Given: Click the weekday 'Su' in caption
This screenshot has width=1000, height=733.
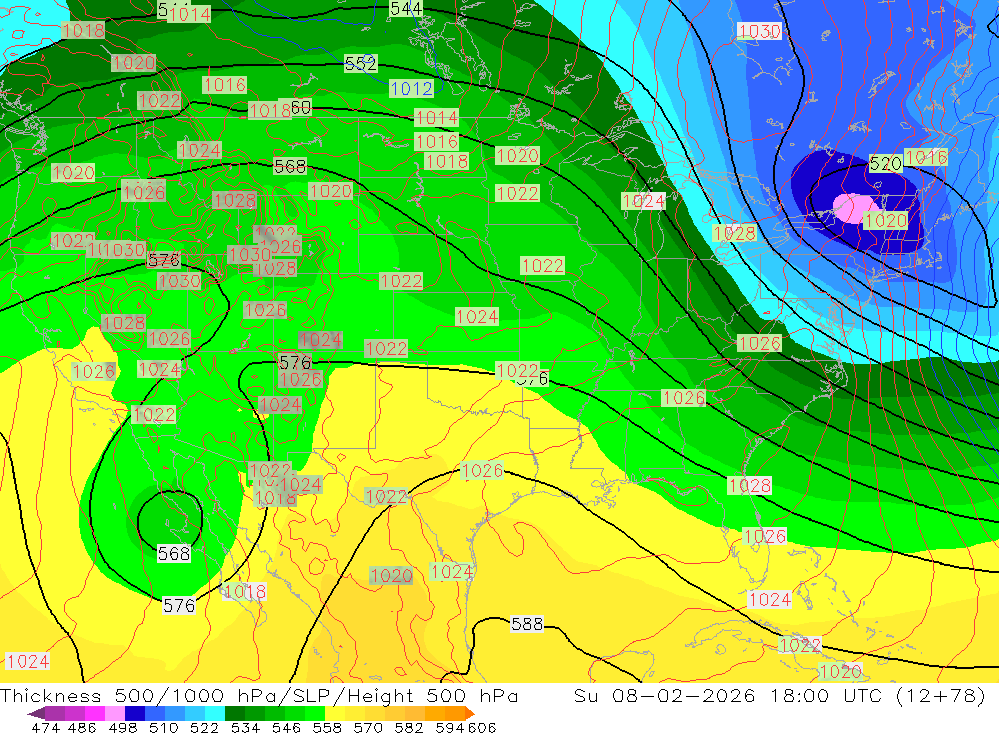Looking at the screenshot, I should (585, 695).
